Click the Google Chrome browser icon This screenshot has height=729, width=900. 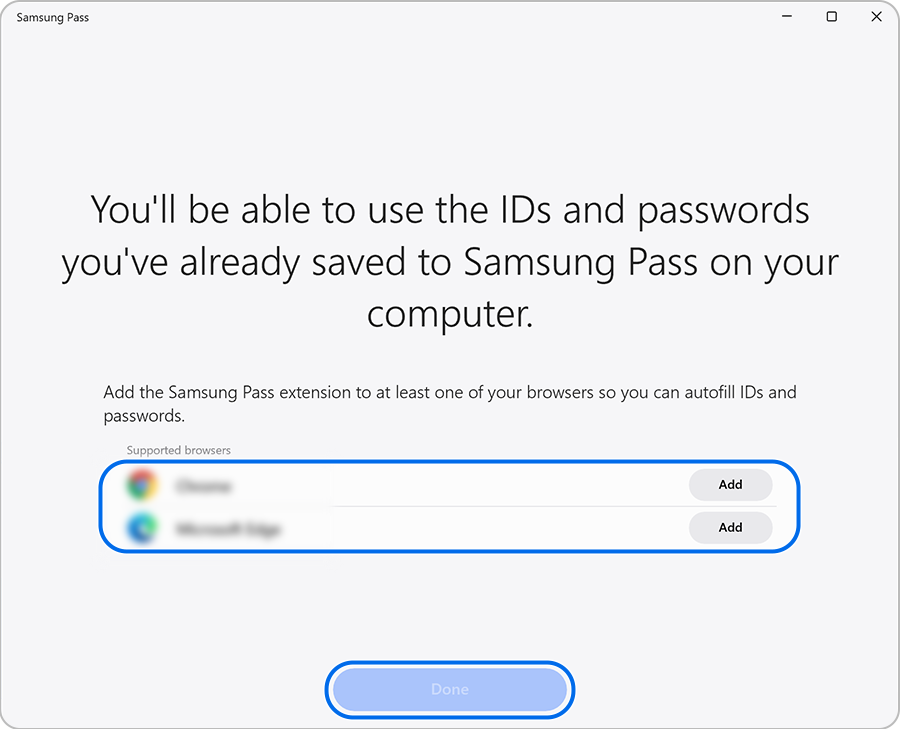[142, 484]
